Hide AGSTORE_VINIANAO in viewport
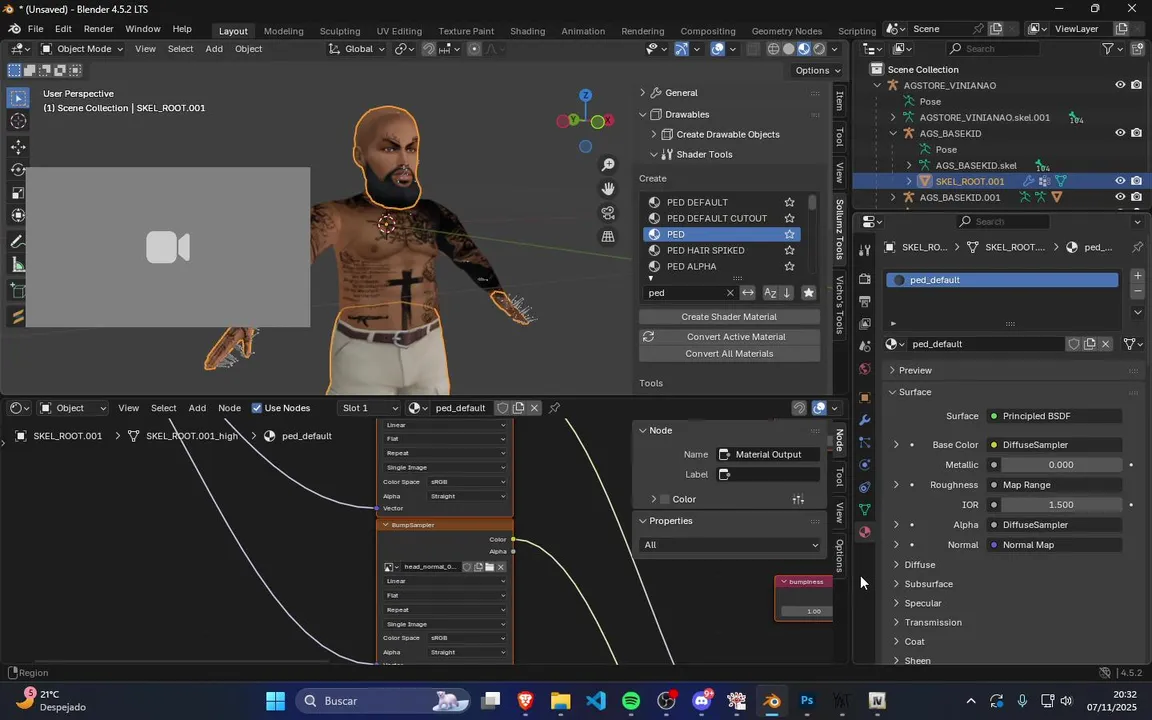Image resolution: width=1152 pixels, height=720 pixels. (x=1120, y=85)
